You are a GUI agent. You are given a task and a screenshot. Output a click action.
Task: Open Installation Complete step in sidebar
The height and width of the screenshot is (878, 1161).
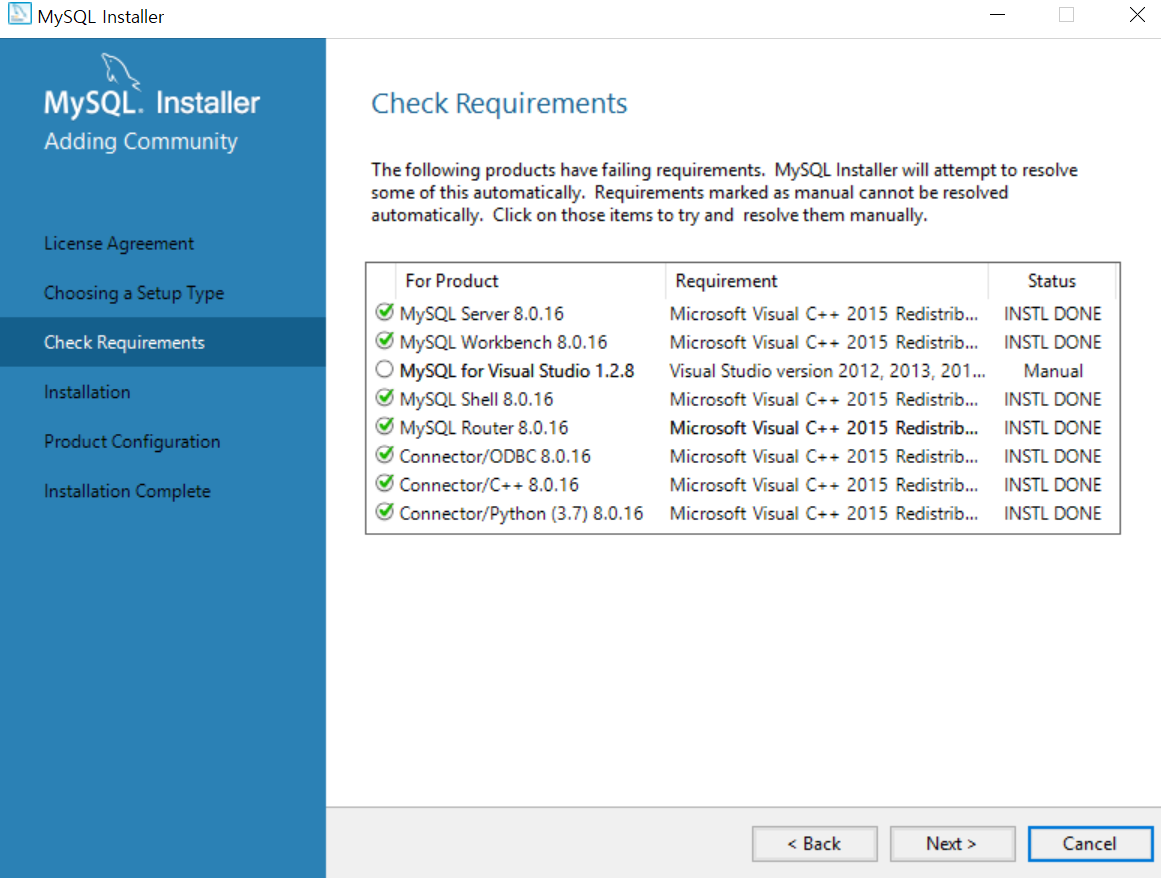127,492
